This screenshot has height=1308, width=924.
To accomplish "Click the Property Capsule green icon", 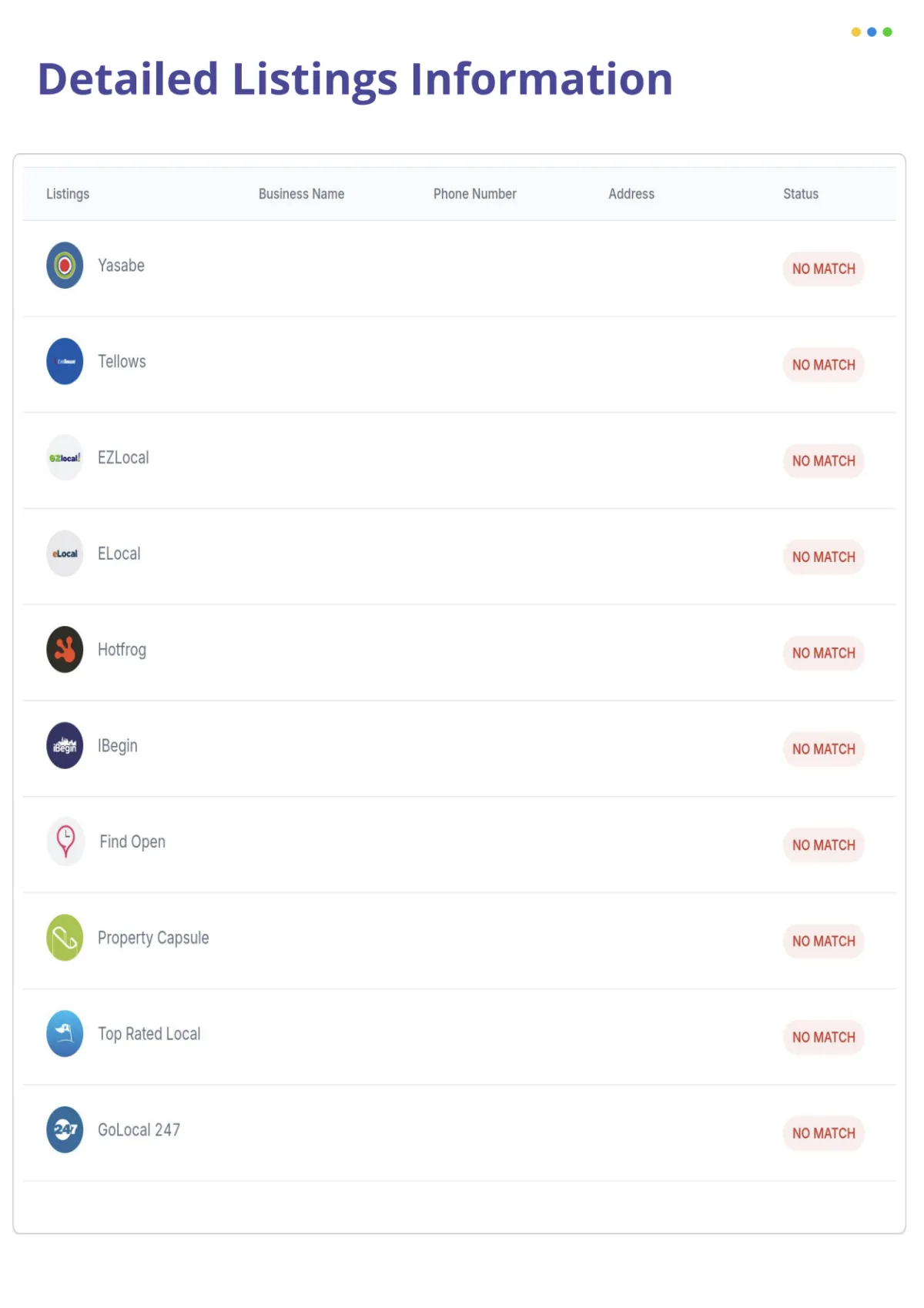I will [65, 938].
